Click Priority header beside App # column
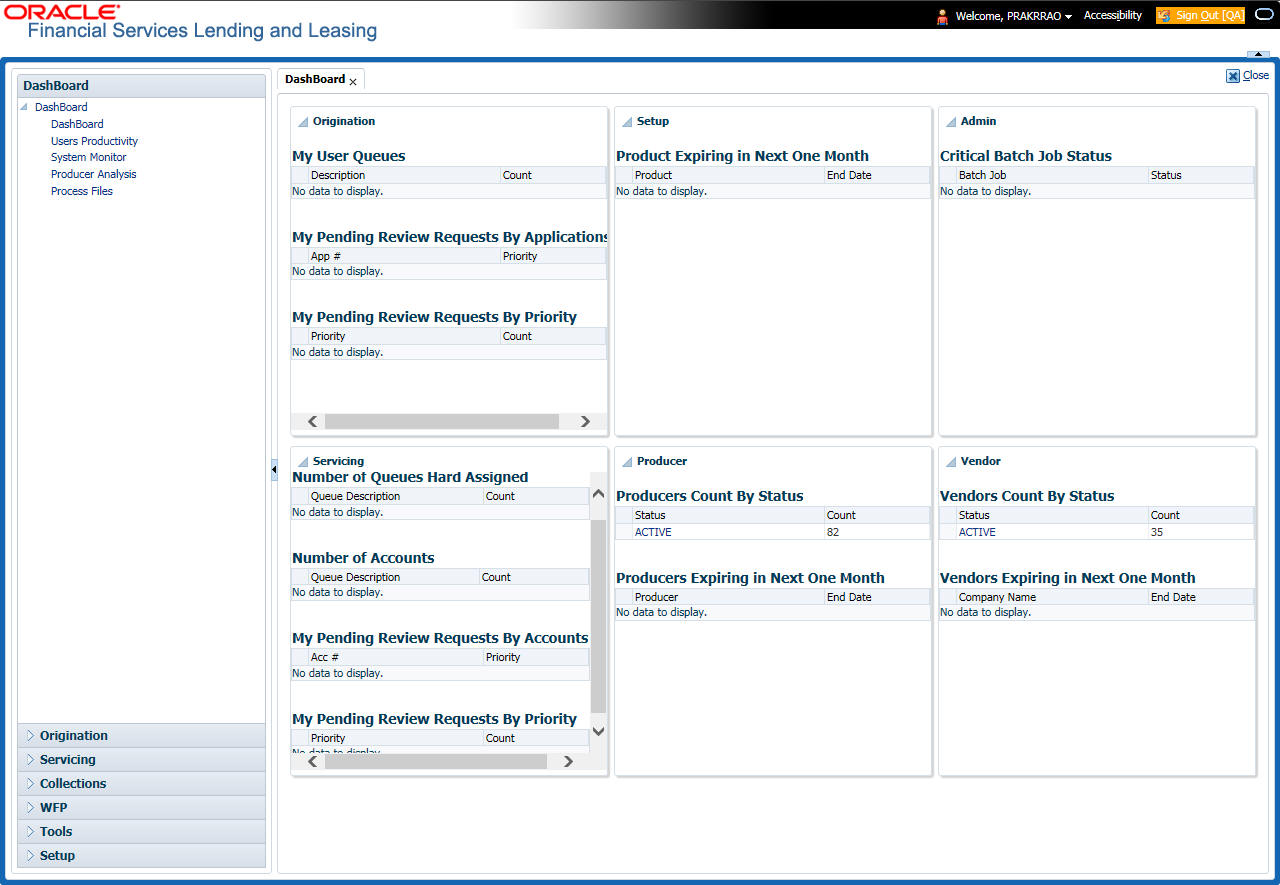Viewport: 1280px width, 885px height. [x=553, y=256]
